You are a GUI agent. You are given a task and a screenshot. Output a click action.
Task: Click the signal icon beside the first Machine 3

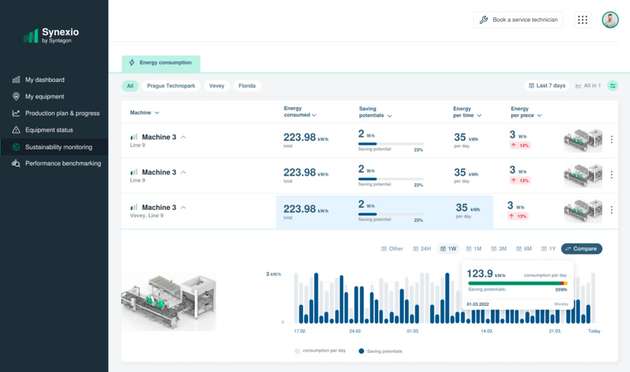(134, 137)
